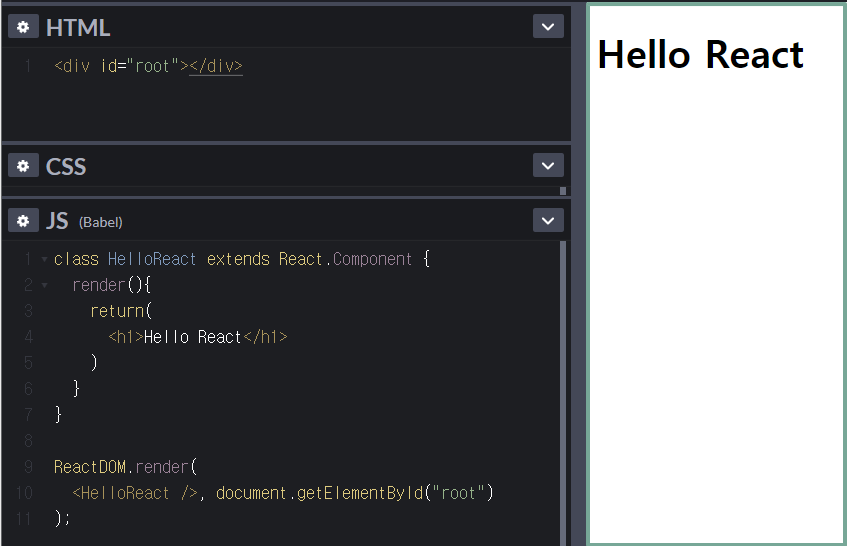The width and height of the screenshot is (847, 546).
Task: Click the small CSS editor scrollbar handle
Action: click(x=563, y=191)
